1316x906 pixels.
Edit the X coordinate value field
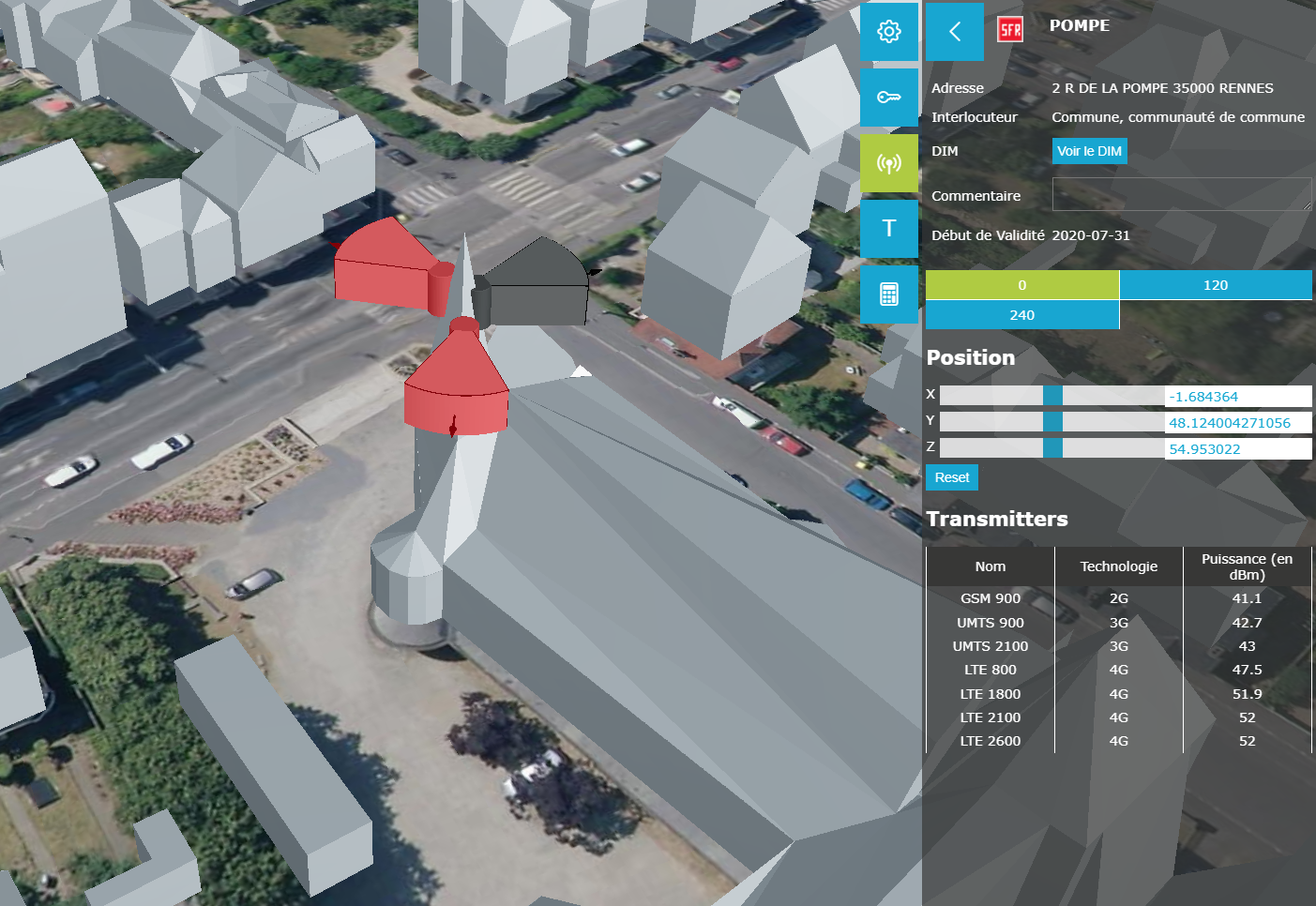click(x=1237, y=397)
